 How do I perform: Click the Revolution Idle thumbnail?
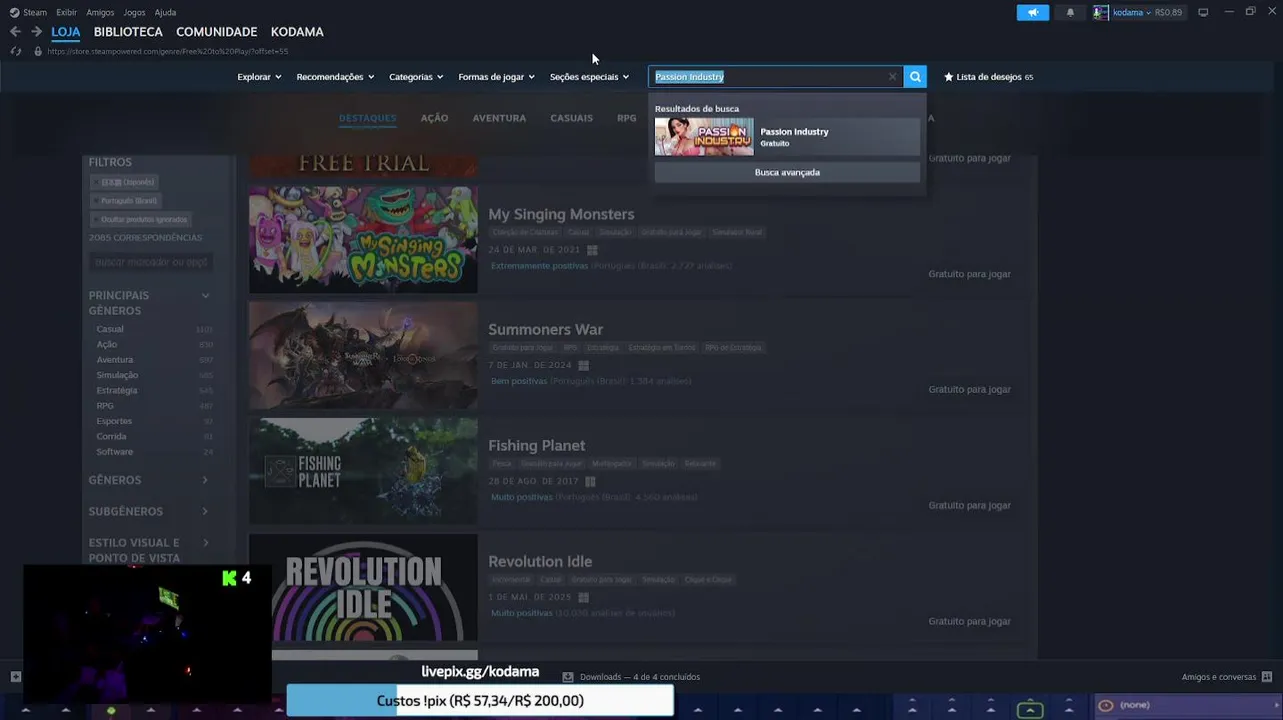[x=363, y=587]
